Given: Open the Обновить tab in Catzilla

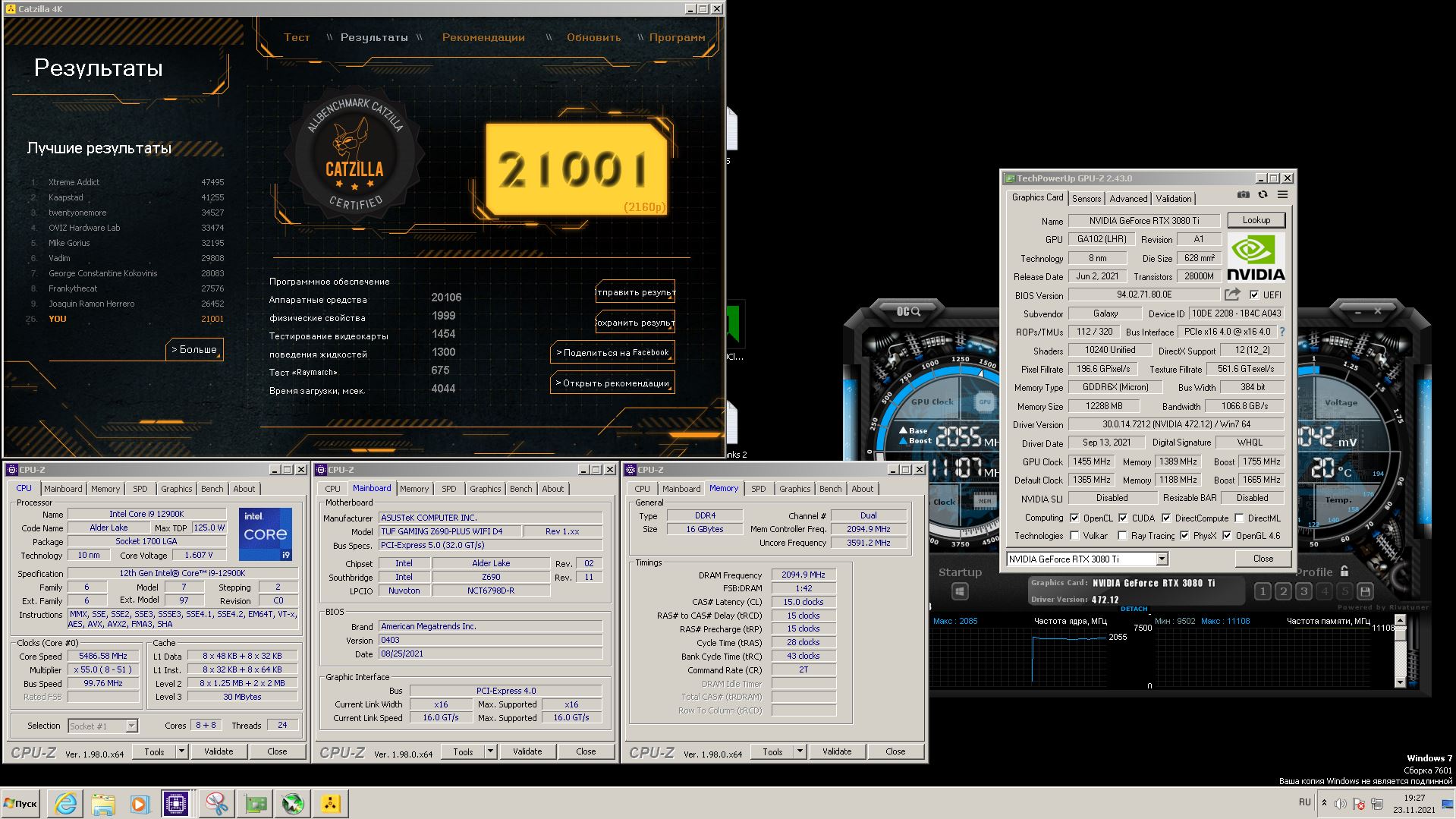Looking at the screenshot, I should pos(593,37).
